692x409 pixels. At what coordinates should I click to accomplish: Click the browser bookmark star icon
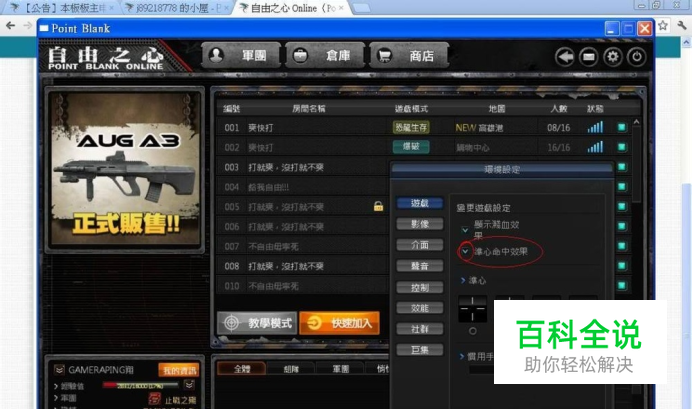tap(662, 26)
